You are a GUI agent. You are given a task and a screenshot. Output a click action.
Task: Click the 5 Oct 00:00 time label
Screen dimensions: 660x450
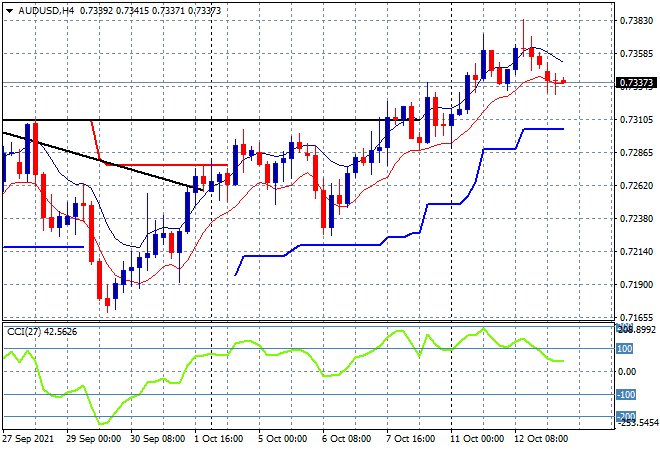click(x=283, y=439)
